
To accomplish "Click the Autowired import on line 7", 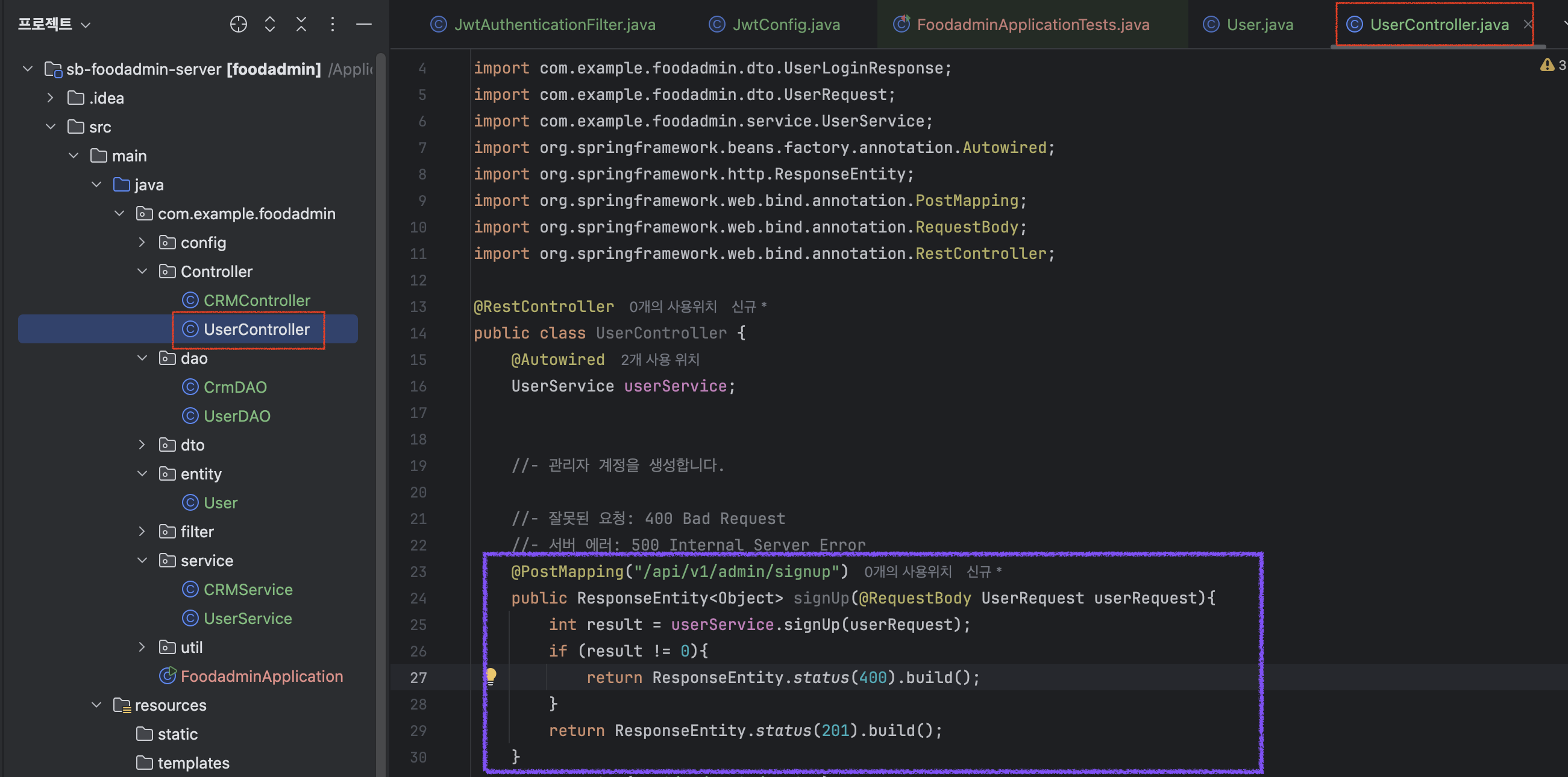I will tap(1005, 147).
